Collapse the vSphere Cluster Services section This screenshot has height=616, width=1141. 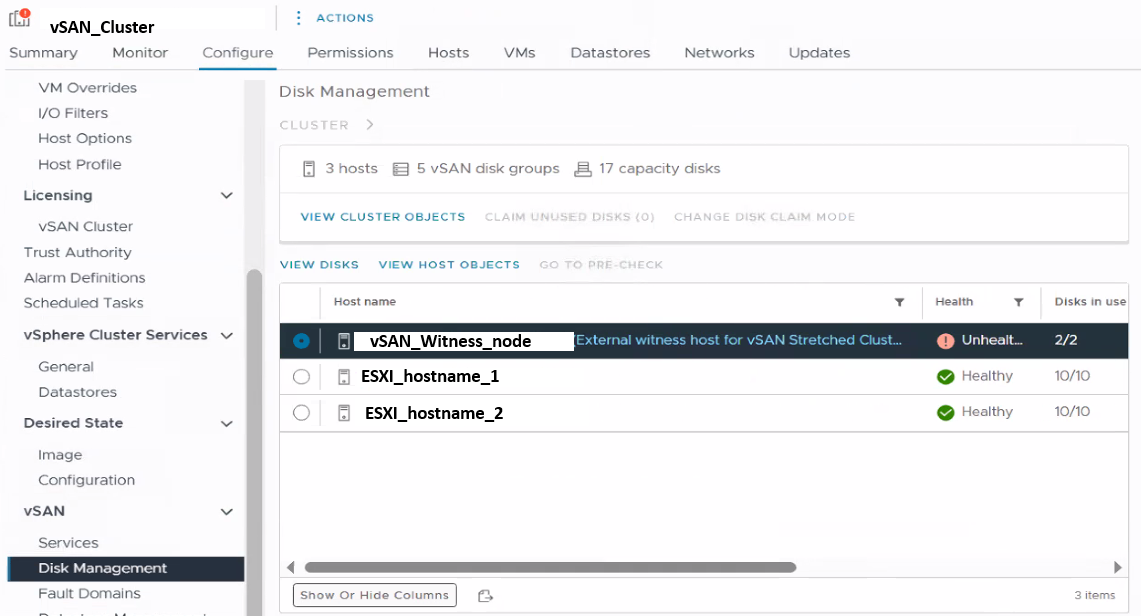tap(227, 336)
